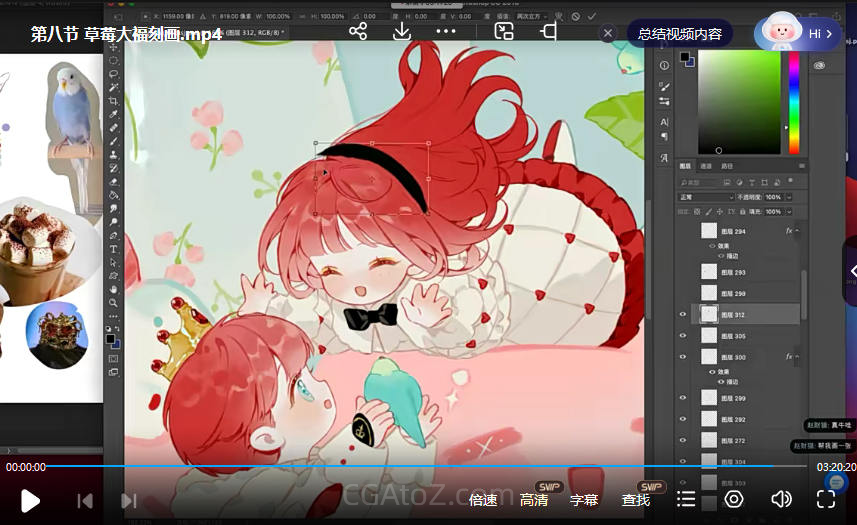This screenshot has height=525, width=857.
Task: Click the play button in the video player
Action: 30,500
